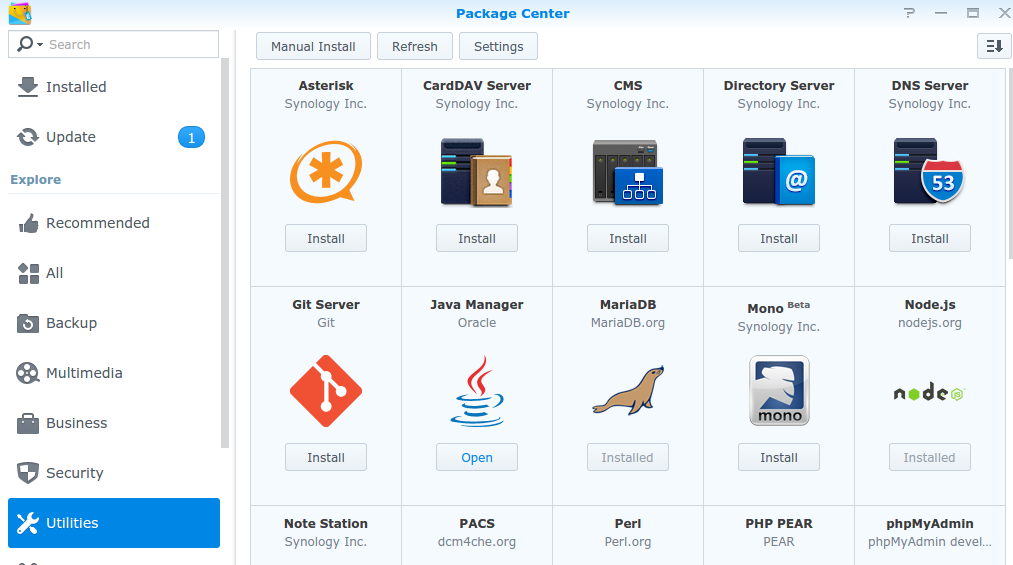Screen dimensions: 1013x565
Task: Click the Node.js Installed button
Action: [x=930, y=457]
